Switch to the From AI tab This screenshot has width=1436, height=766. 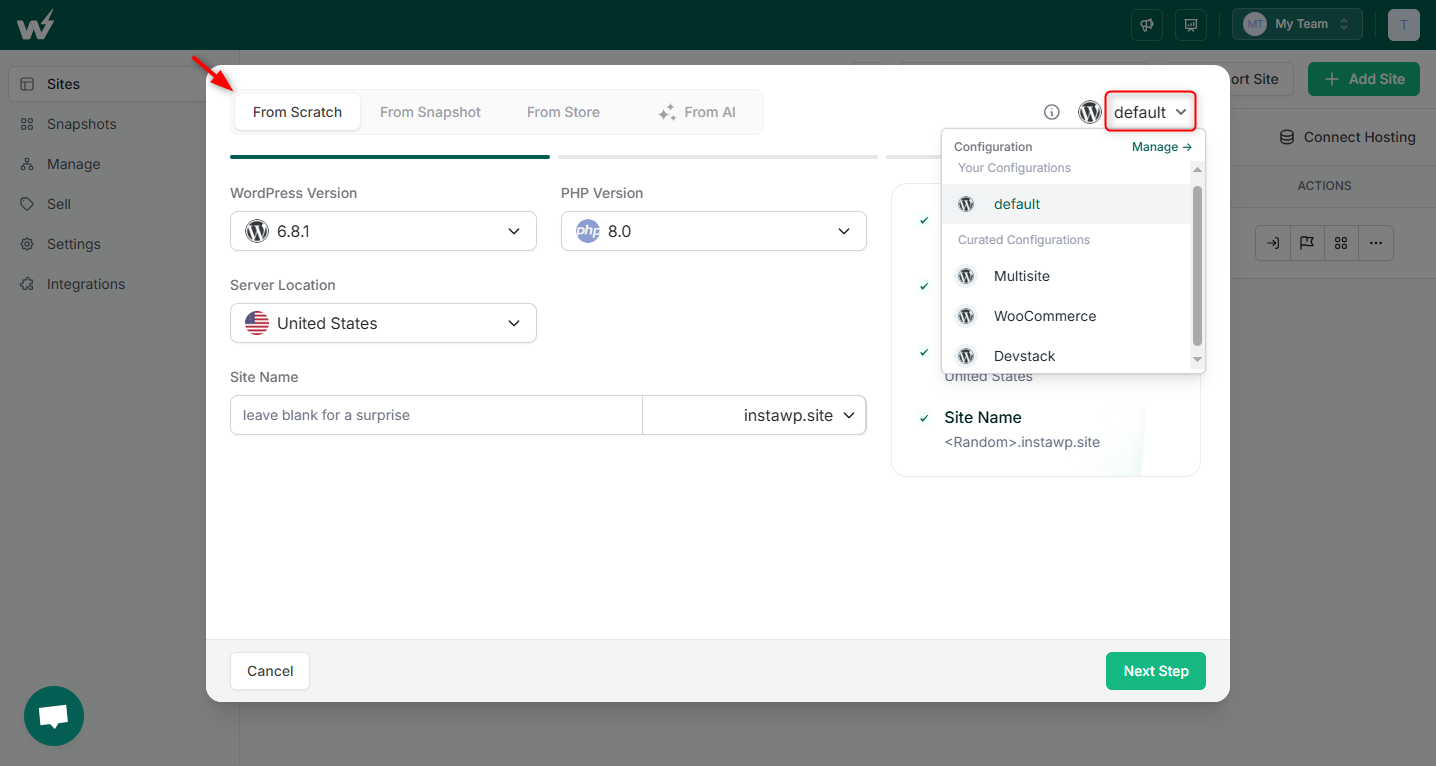click(x=697, y=112)
